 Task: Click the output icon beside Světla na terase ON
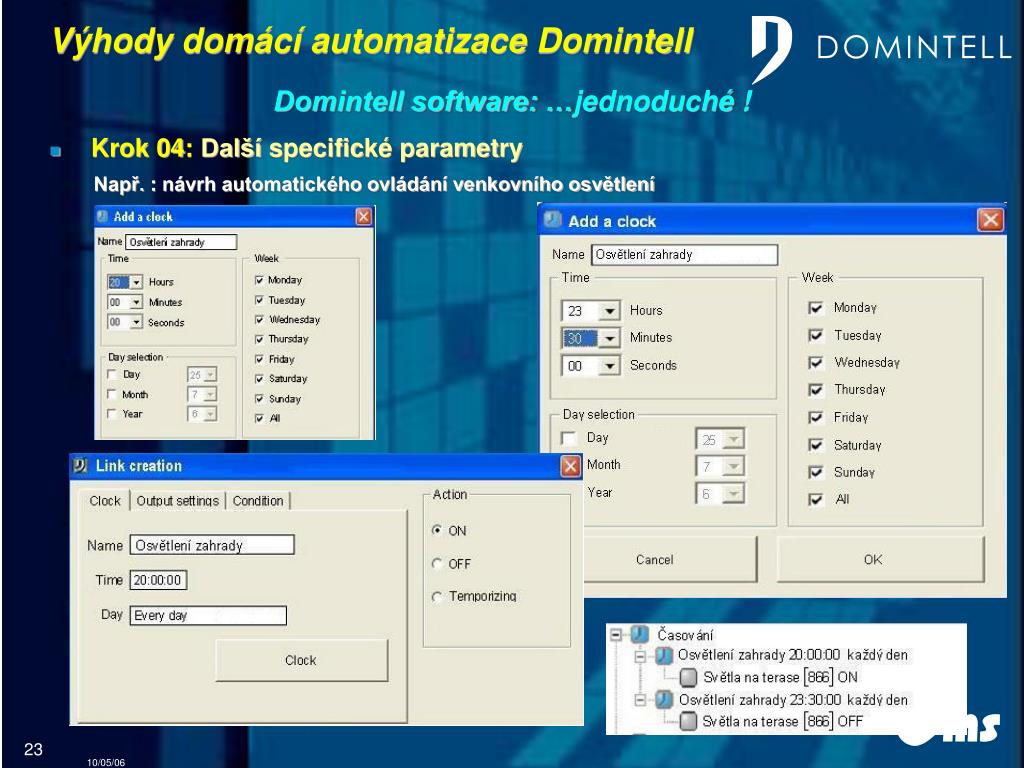(x=688, y=677)
